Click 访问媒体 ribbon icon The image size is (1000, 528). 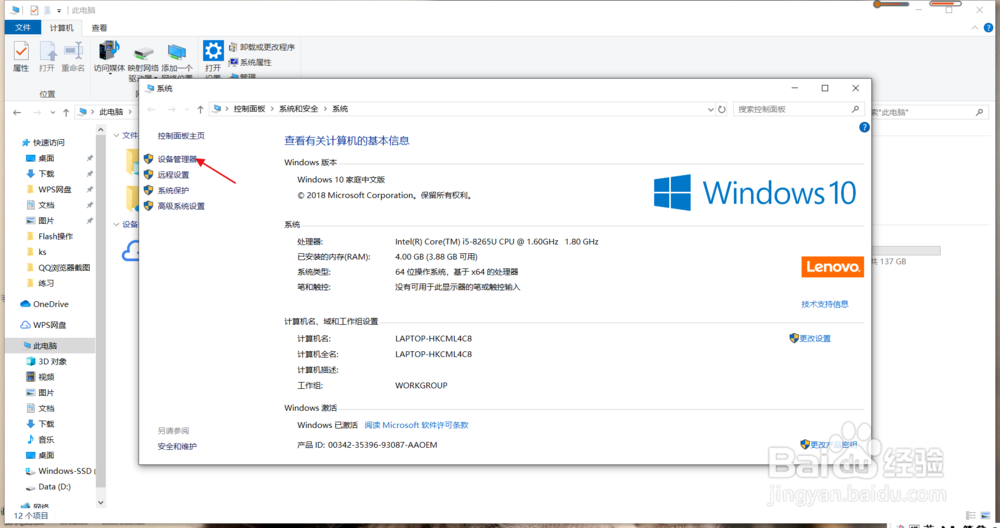pos(109,57)
